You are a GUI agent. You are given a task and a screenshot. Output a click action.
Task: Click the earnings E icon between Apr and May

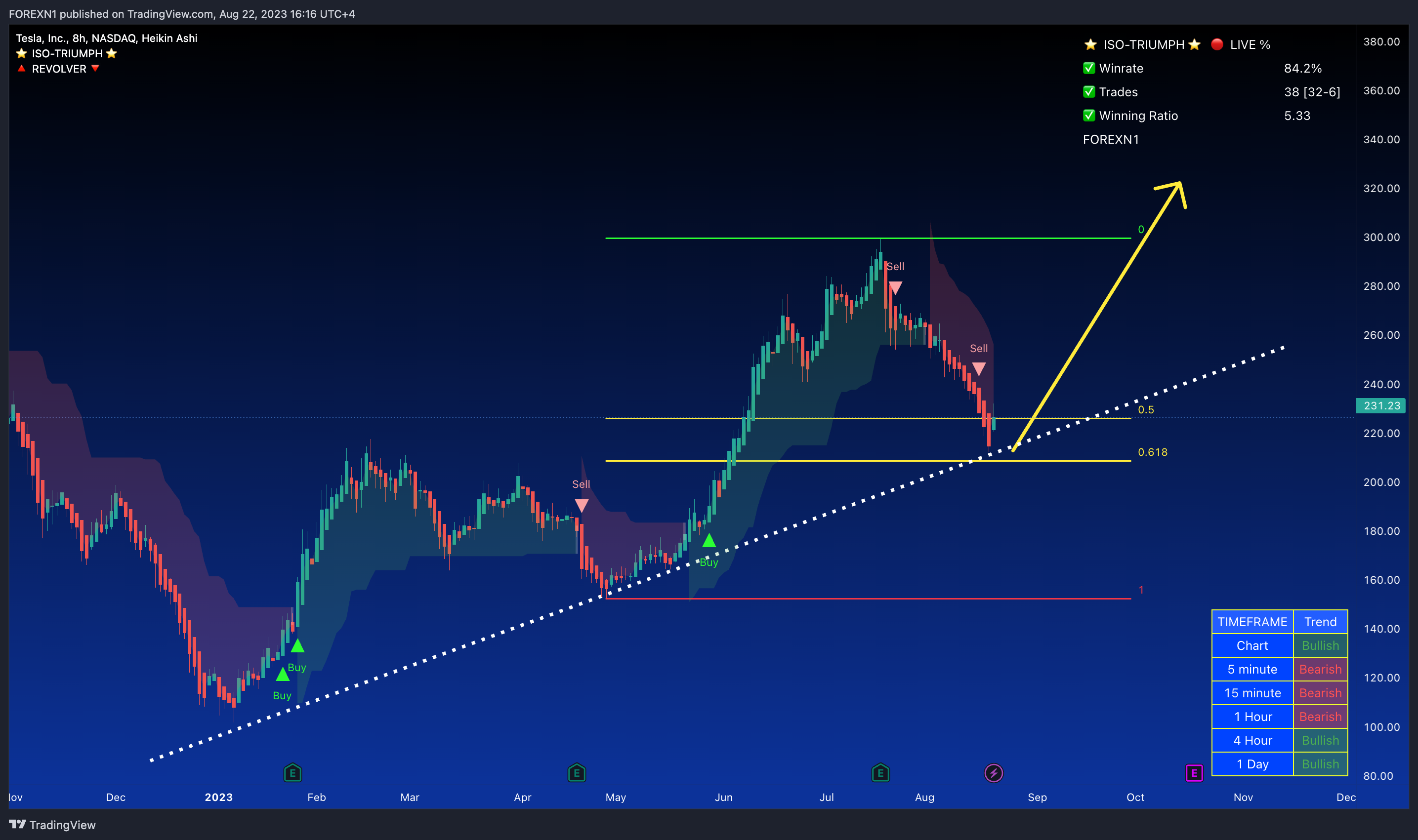(x=577, y=773)
